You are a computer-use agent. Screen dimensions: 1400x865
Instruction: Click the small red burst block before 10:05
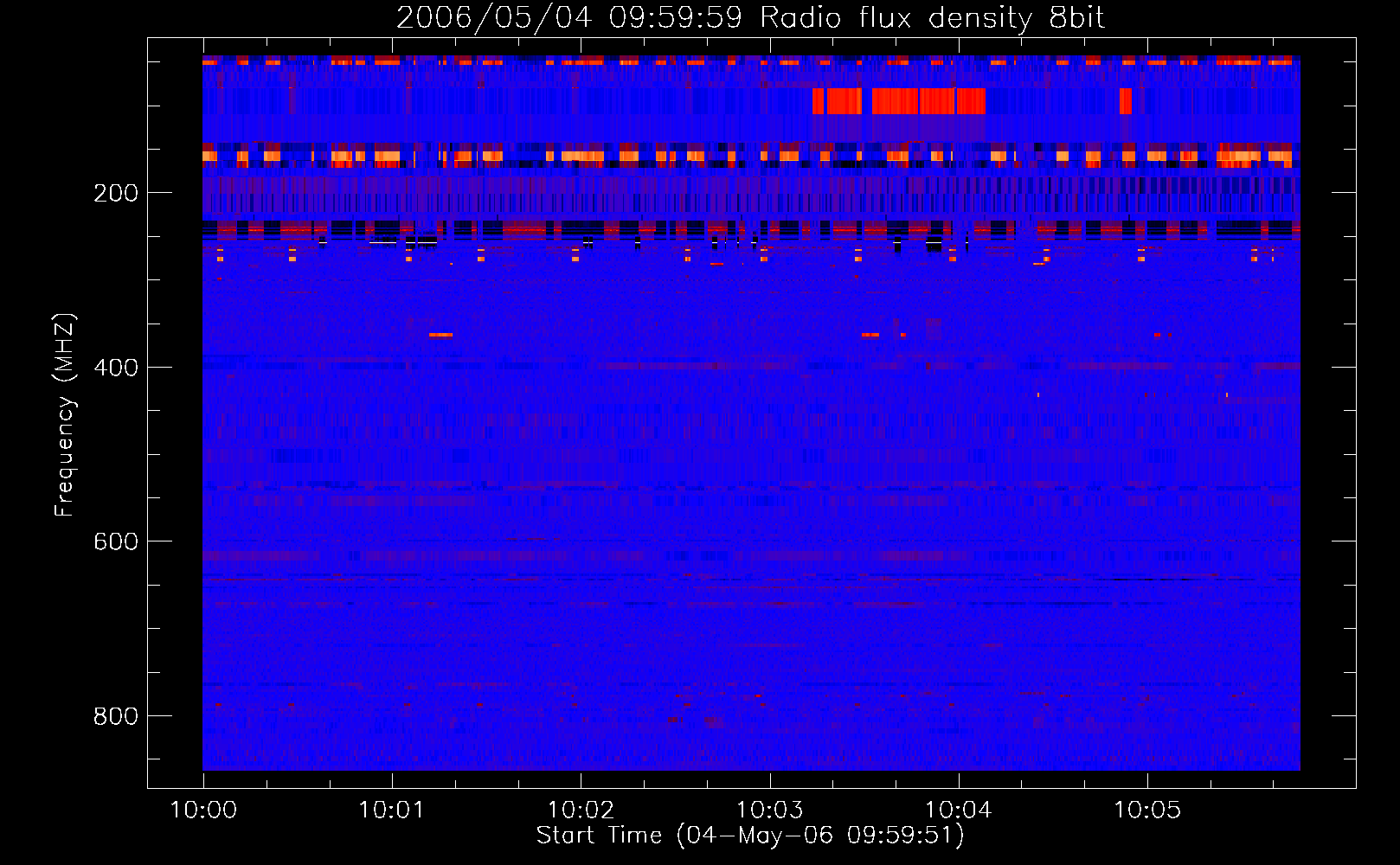[1125, 101]
